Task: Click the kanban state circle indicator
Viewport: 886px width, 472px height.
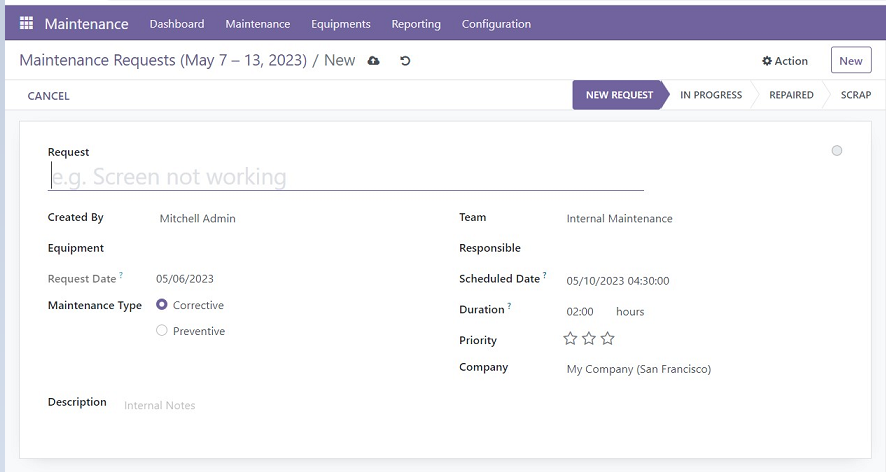Action: click(837, 151)
